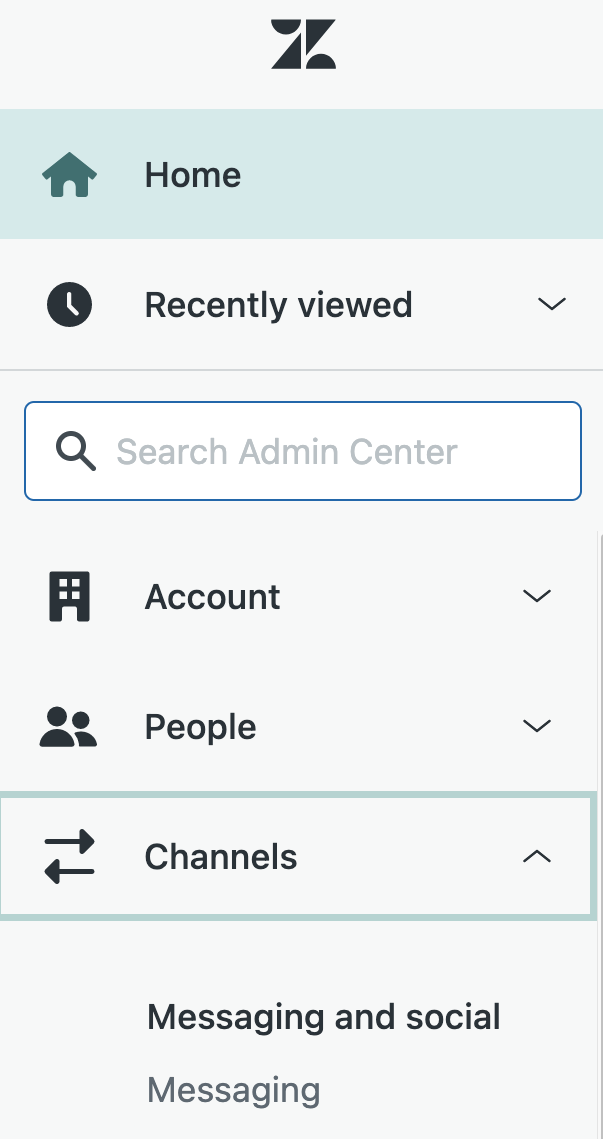603x1139 pixels.
Task: Click the Home house icon
Action: click(x=69, y=175)
